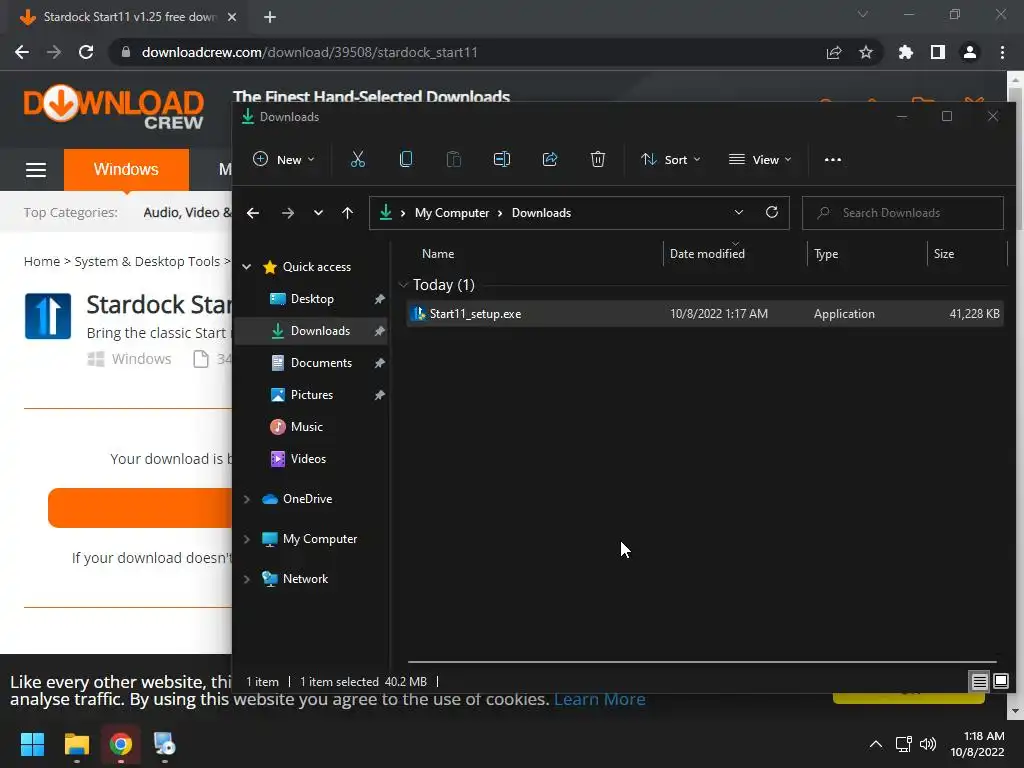Go forward in File Explorer
The image size is (1024, 768).
(287, 213)
